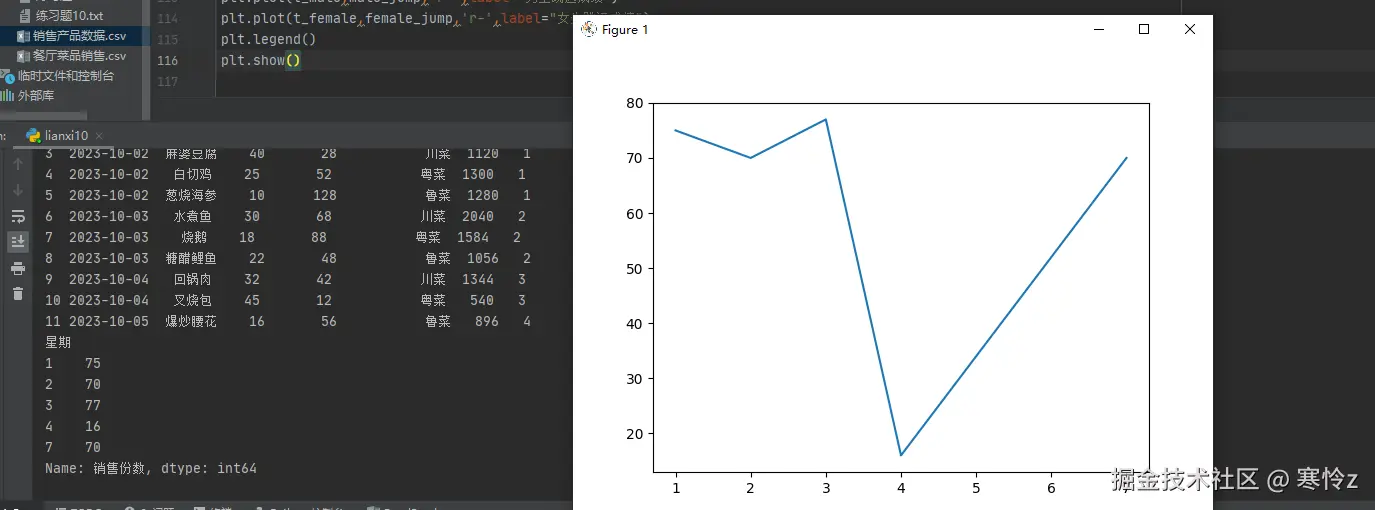Image resolution: width=1375 pixels, height=510 pixels.
Task: Click total 1584 in the 烧鹅 row
Action: [473, 238]
